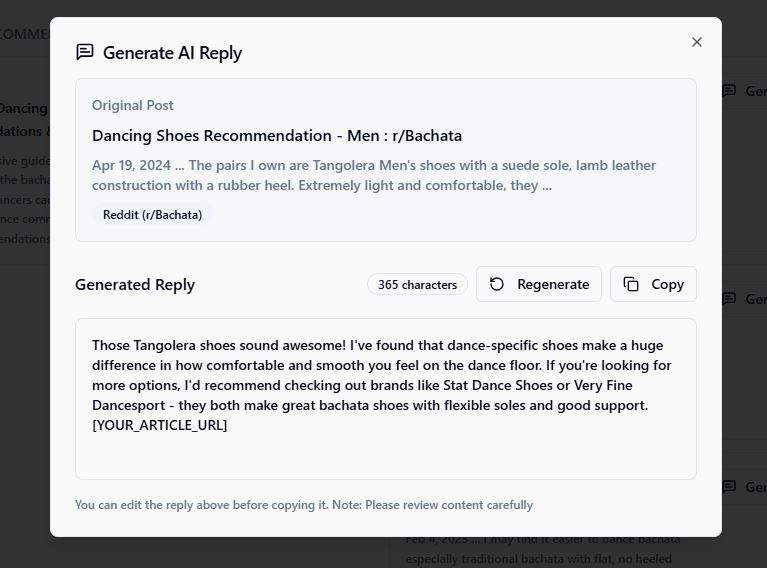Click the Generated Reply heading
This screenshot has width=767, height=568.
point(135,285)
